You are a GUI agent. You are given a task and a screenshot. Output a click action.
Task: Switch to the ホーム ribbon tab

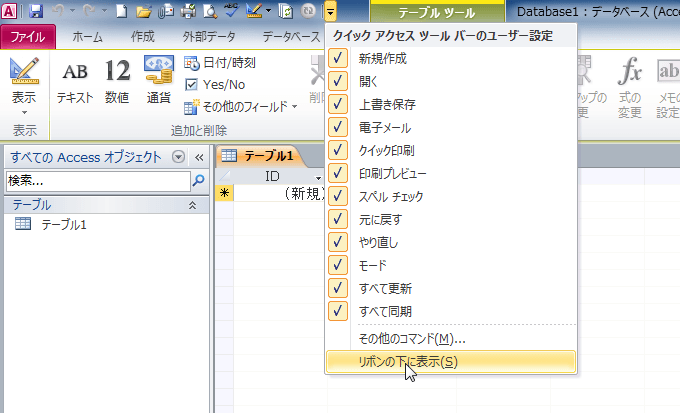click(88, 37)
